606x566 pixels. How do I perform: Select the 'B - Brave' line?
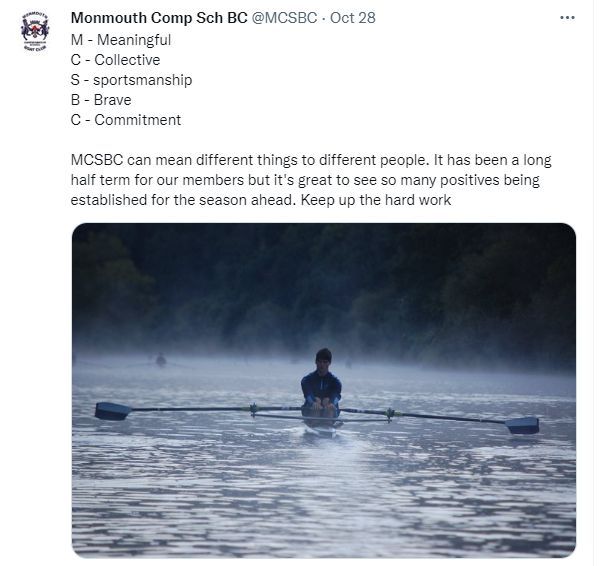(x=101, y=100)
